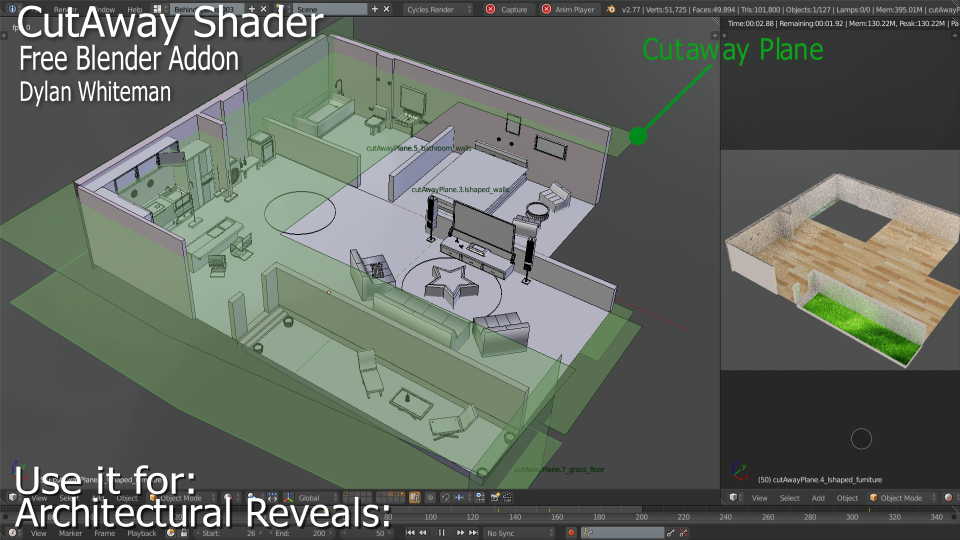Jump to previous keyframe
This screenshot has width=960, height=540.
coord(423,533)
